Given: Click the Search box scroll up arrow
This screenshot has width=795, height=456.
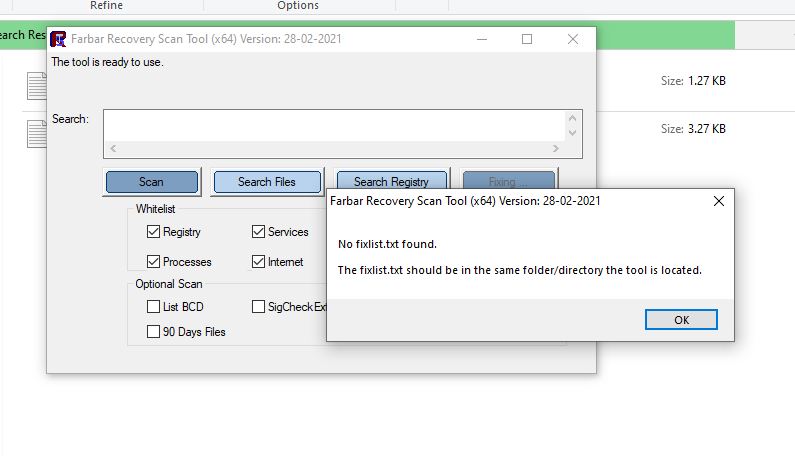Looking at the screenshot, I should (572, 118).
